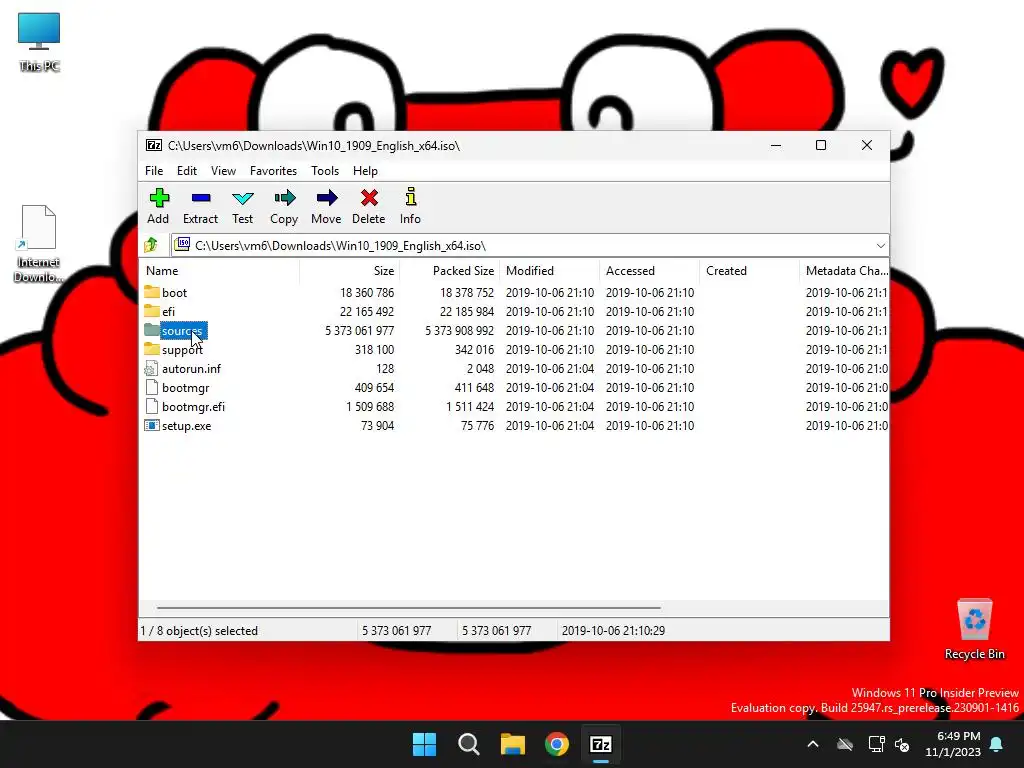Expand the address path dropdown

pos(880,246)
